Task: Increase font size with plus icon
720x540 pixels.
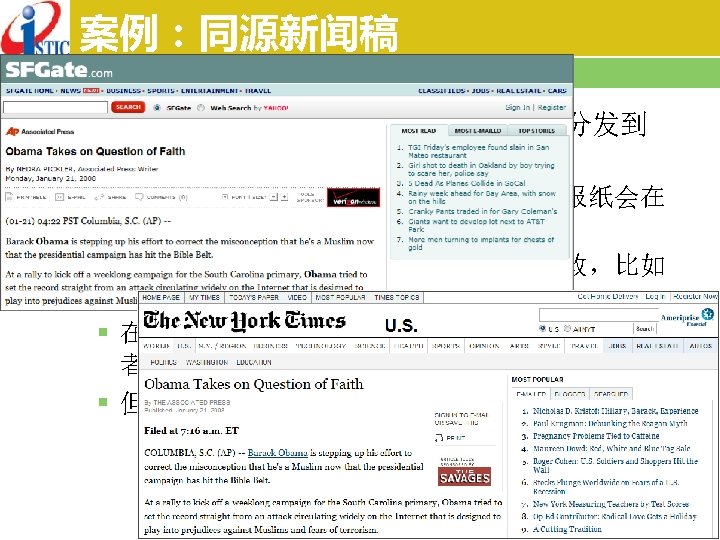Action: 284,197
